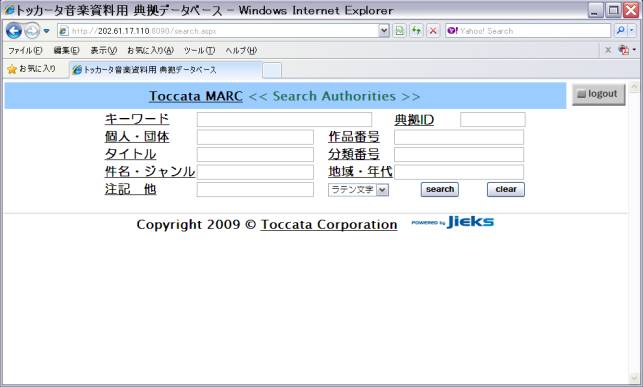Screen dimensions: 643x387
Task: Click the 典拠ID input field
Action: point(493,120)
